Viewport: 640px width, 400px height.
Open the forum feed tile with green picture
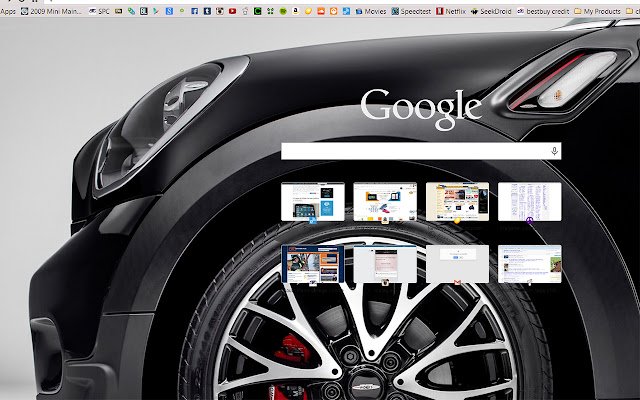pyautogui.click(x=529, y=264)
